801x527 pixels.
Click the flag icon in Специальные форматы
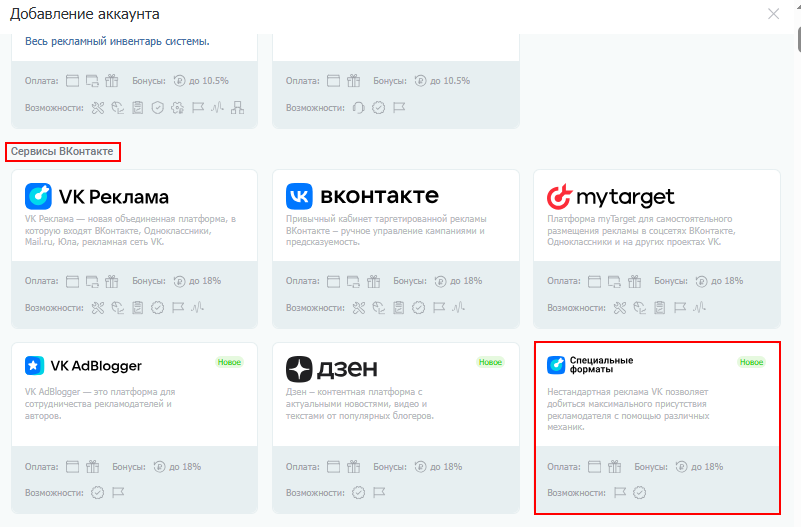(x=620, y=493)
